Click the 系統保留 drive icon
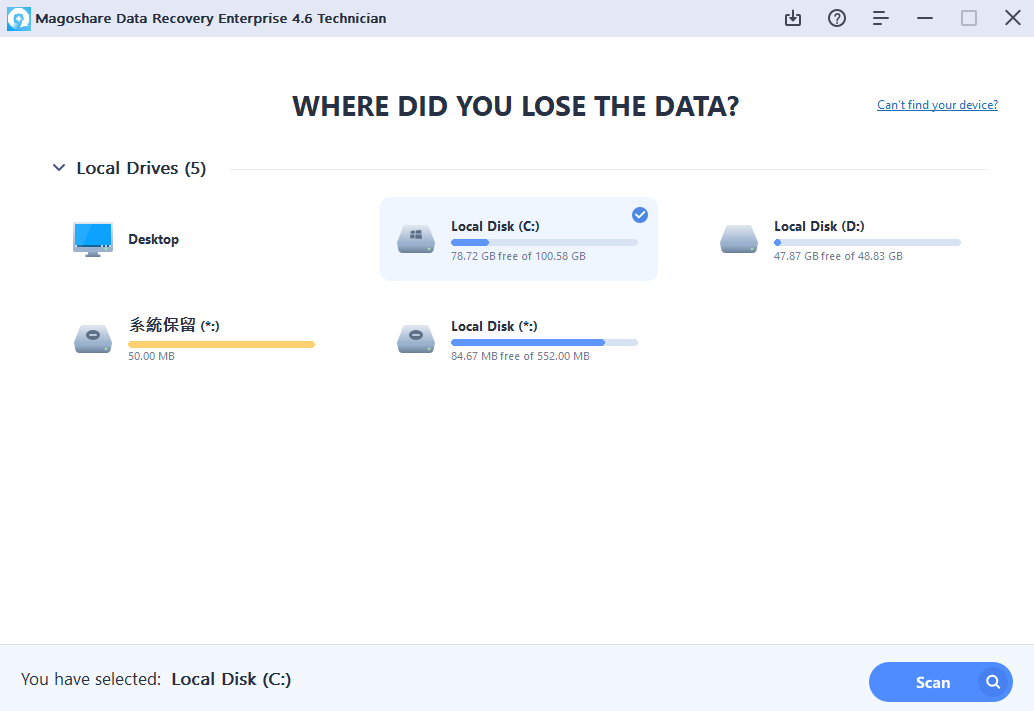The width and height of the screenshot is (1034, 711). tap(92, 339)
